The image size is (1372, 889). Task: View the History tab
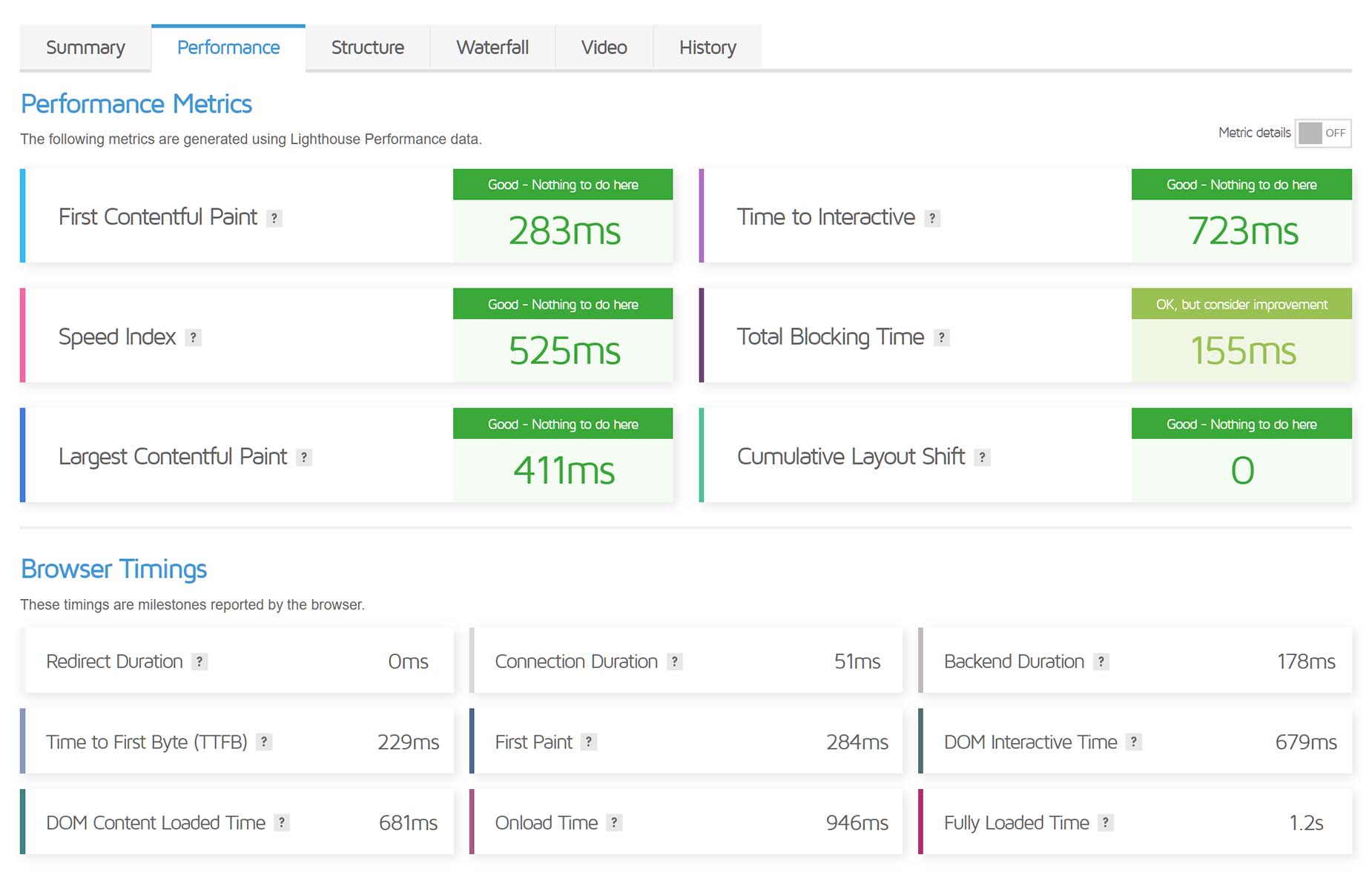coord(708,47)
